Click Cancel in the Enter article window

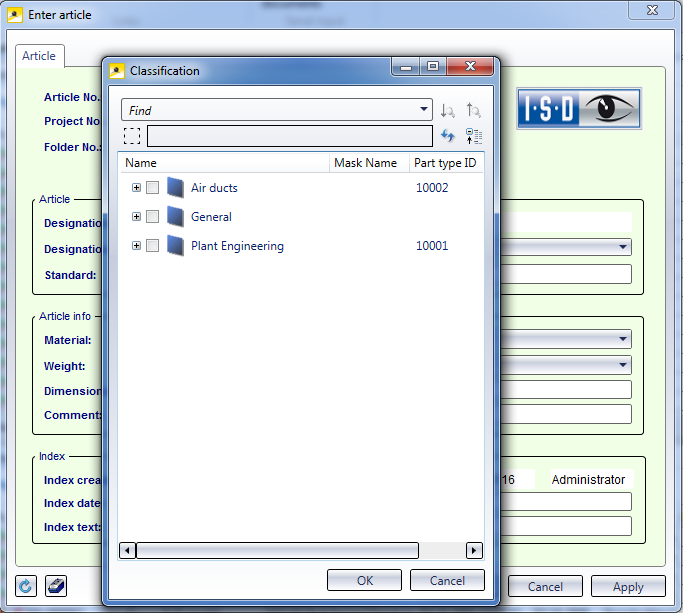click(545, 586)
